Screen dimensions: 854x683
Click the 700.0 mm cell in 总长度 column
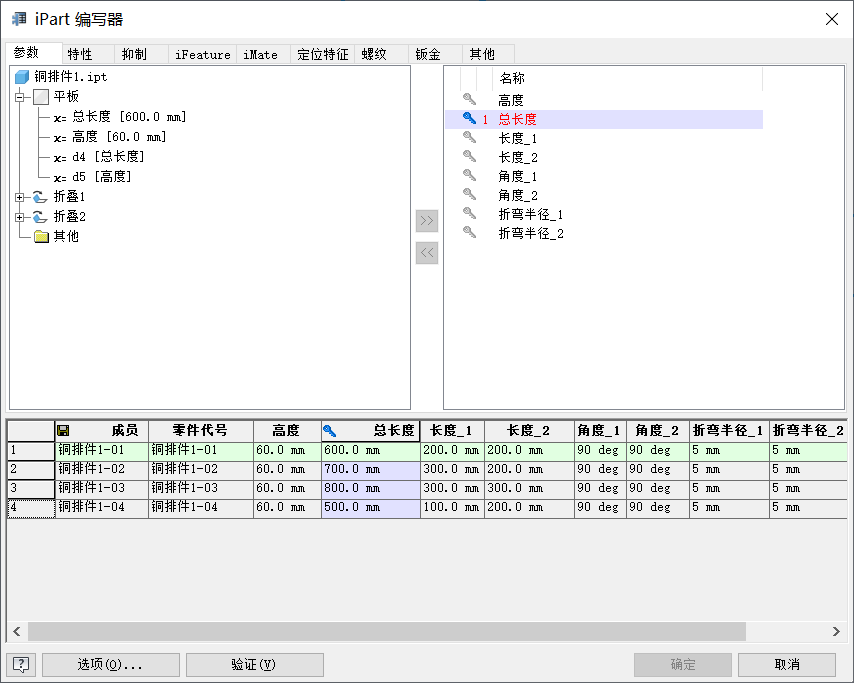click(x=371, y=470)
